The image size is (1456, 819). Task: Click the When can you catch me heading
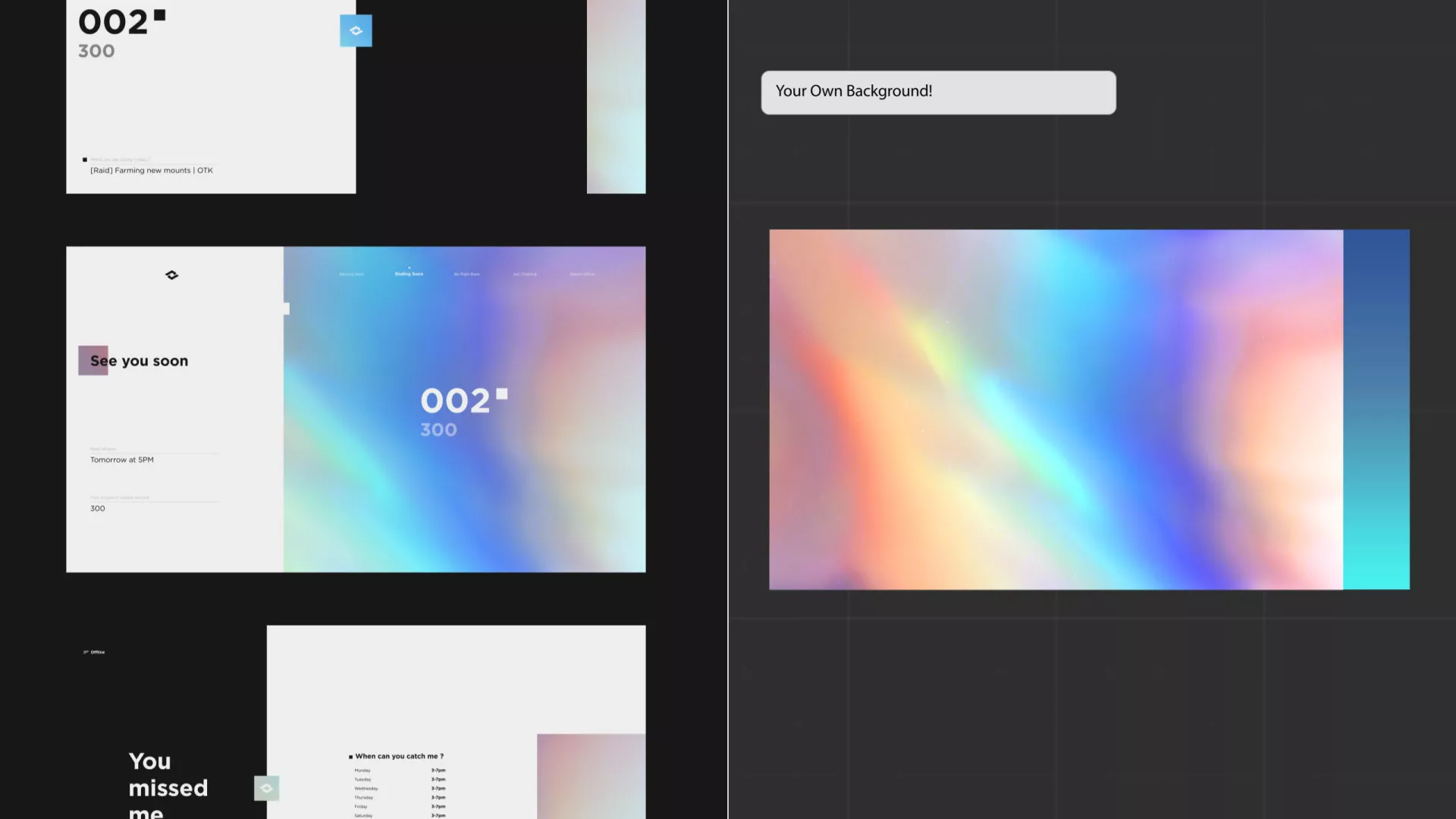pos(399,756)
